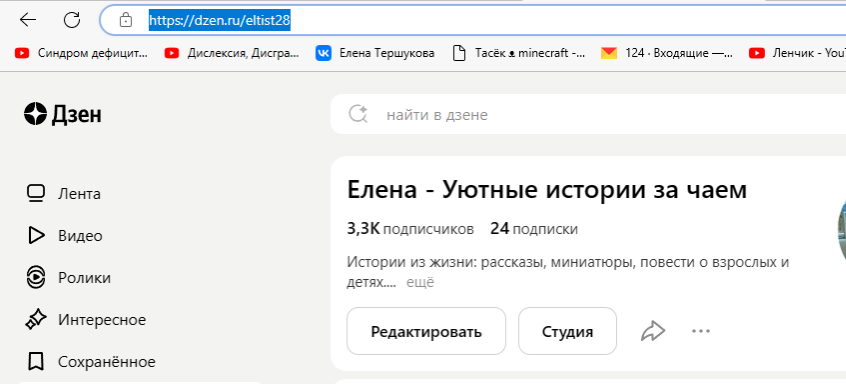
Task: Open Видео in the sidebar
Action: click(x=64, y=236)
